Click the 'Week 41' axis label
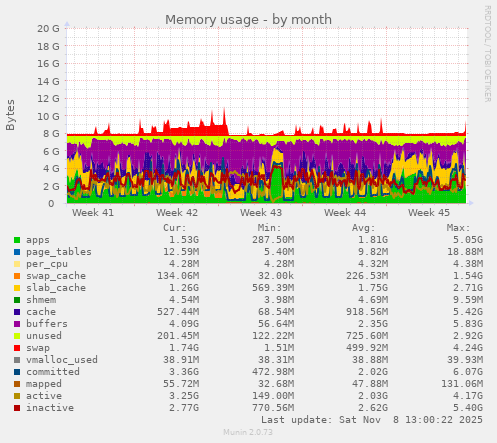The width and height of the screenshot is (497, 443). [x=93, y=213]
